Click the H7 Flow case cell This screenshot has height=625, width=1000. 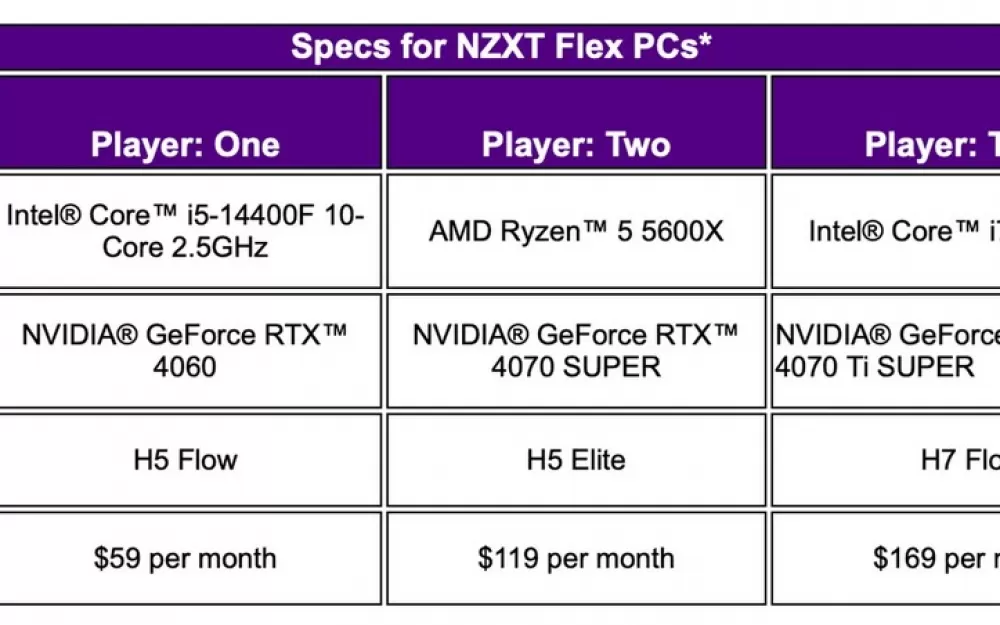[886, 460]
